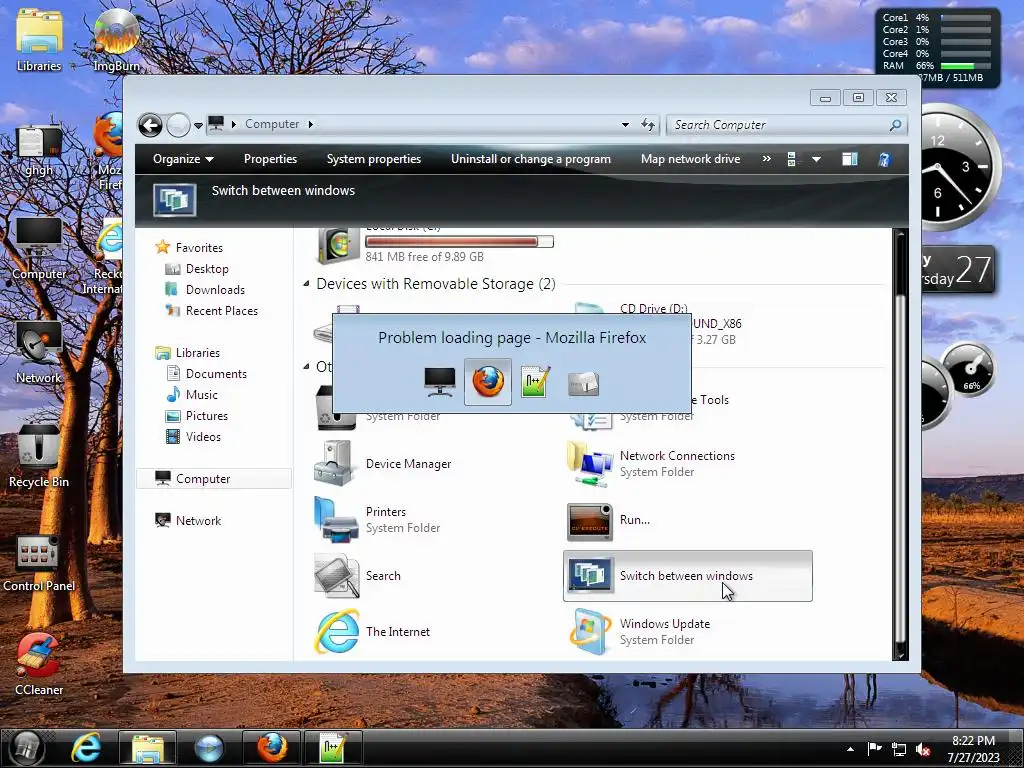Click the Start orb on taskbar
Viewport: 1024px width, 768px height.
[26, 748]
